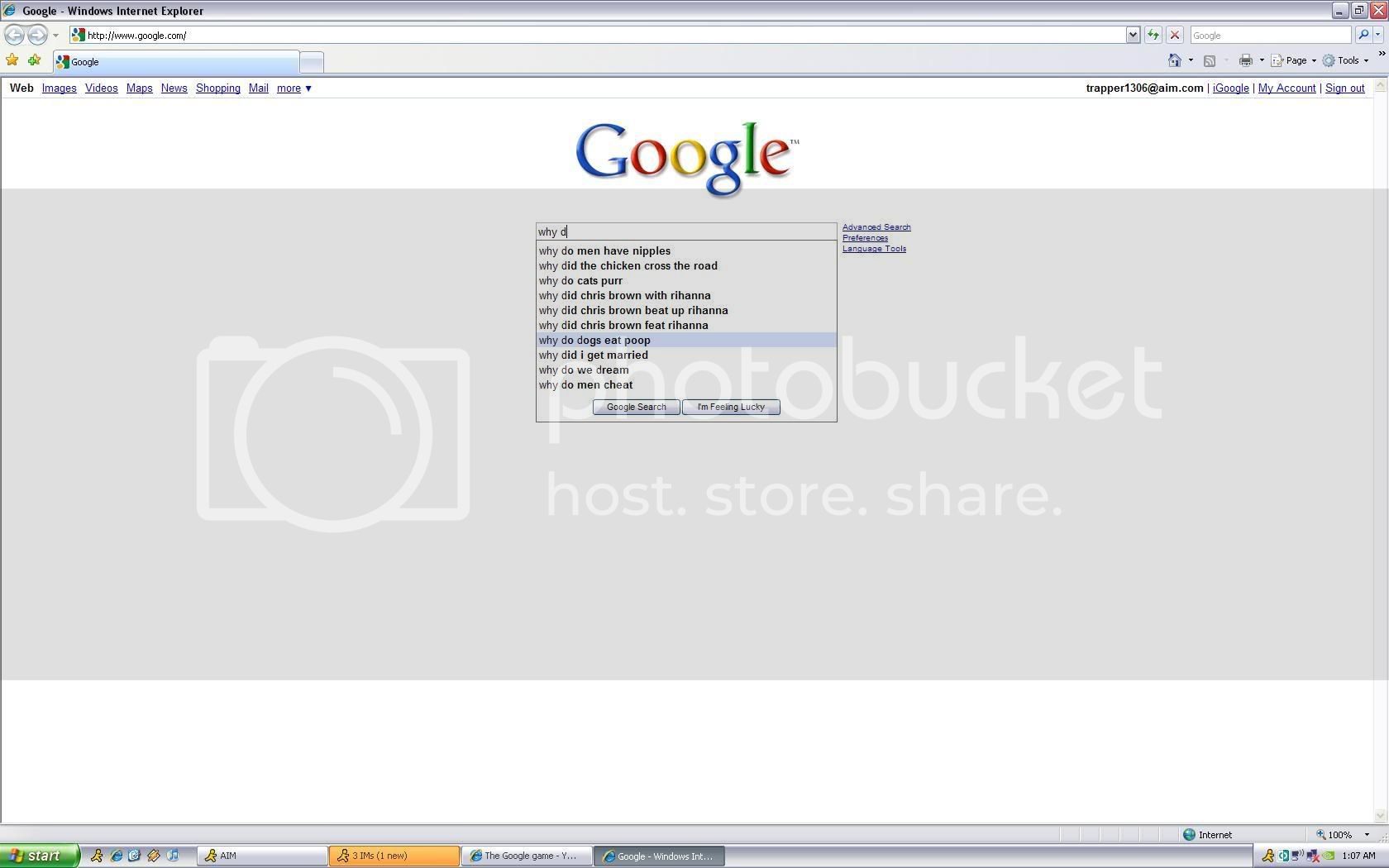
Task: Expand the Print options dropdown arrow
Action: click(1262, 60)
